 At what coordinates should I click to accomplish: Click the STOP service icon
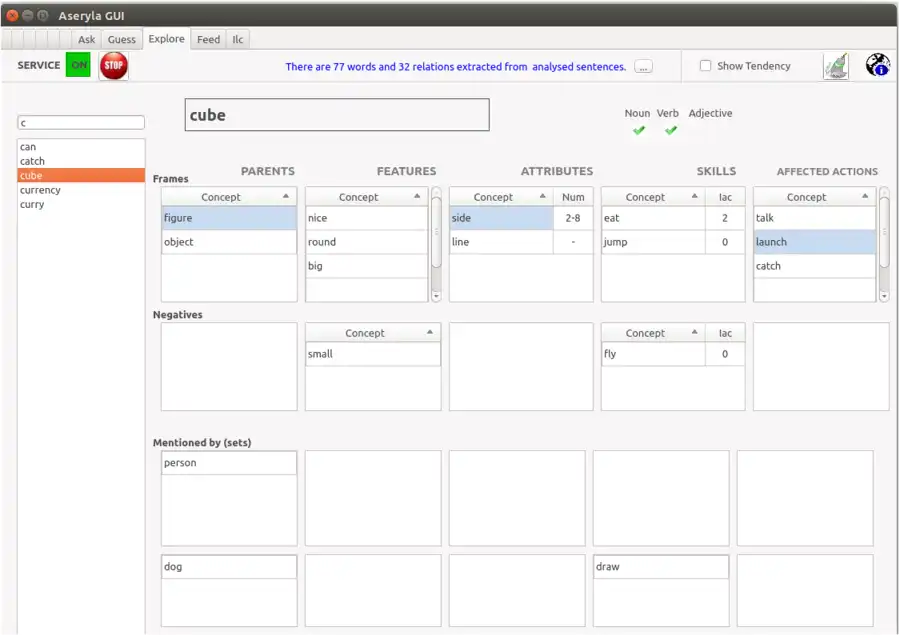(x=113, y=65)
